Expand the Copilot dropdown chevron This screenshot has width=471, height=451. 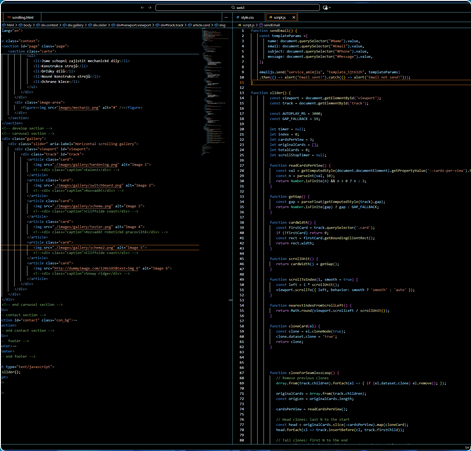coord(330,8)
